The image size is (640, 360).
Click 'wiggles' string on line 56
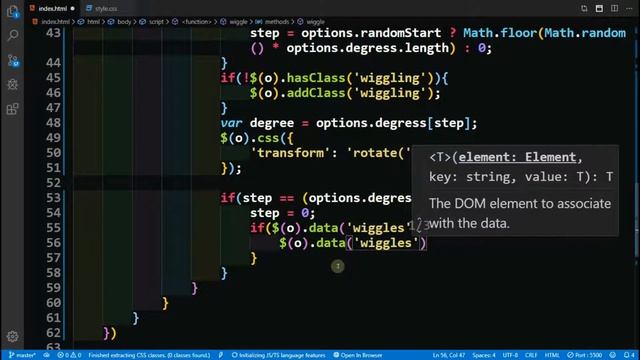pos(386,243)
